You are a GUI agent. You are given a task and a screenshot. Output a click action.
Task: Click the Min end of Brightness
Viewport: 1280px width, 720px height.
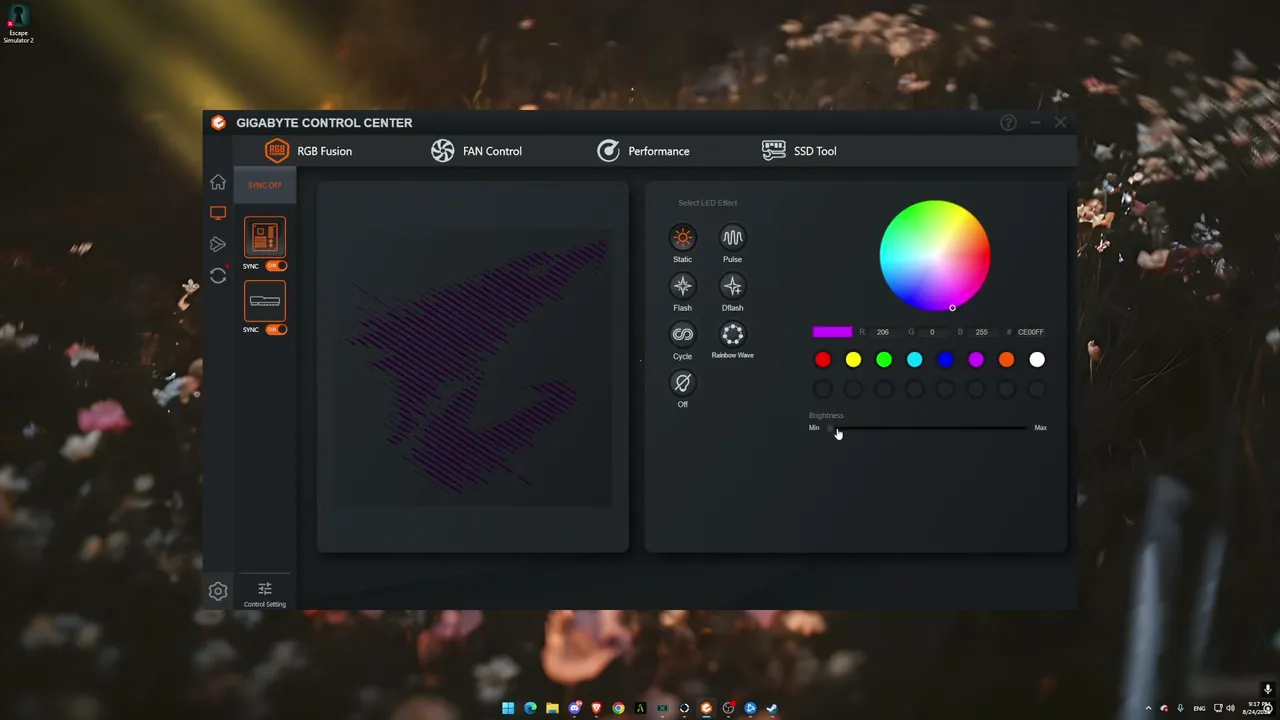pos(814,428)
